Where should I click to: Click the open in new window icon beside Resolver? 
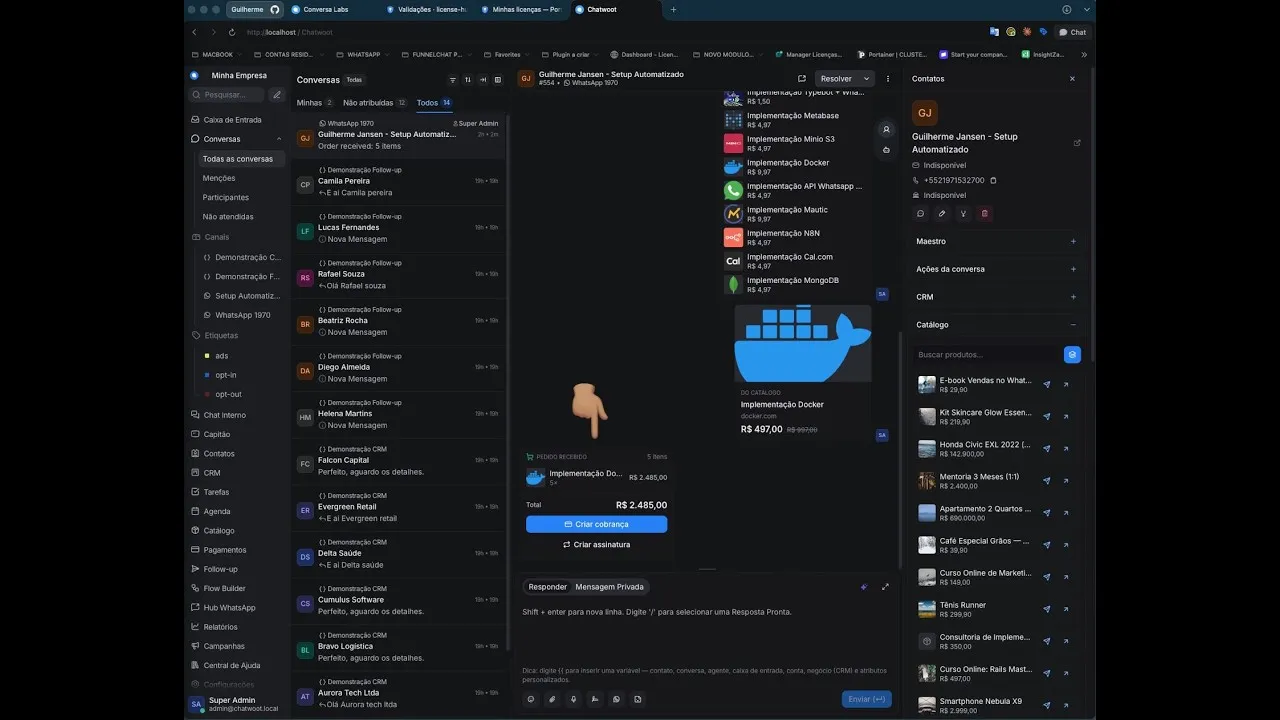click(801, 79)
